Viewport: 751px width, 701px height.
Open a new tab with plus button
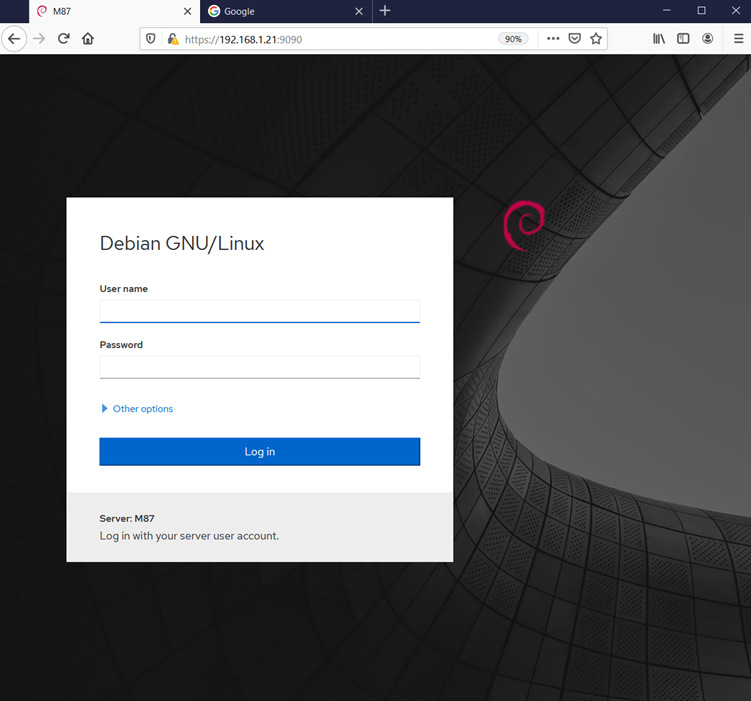(385, 11)
